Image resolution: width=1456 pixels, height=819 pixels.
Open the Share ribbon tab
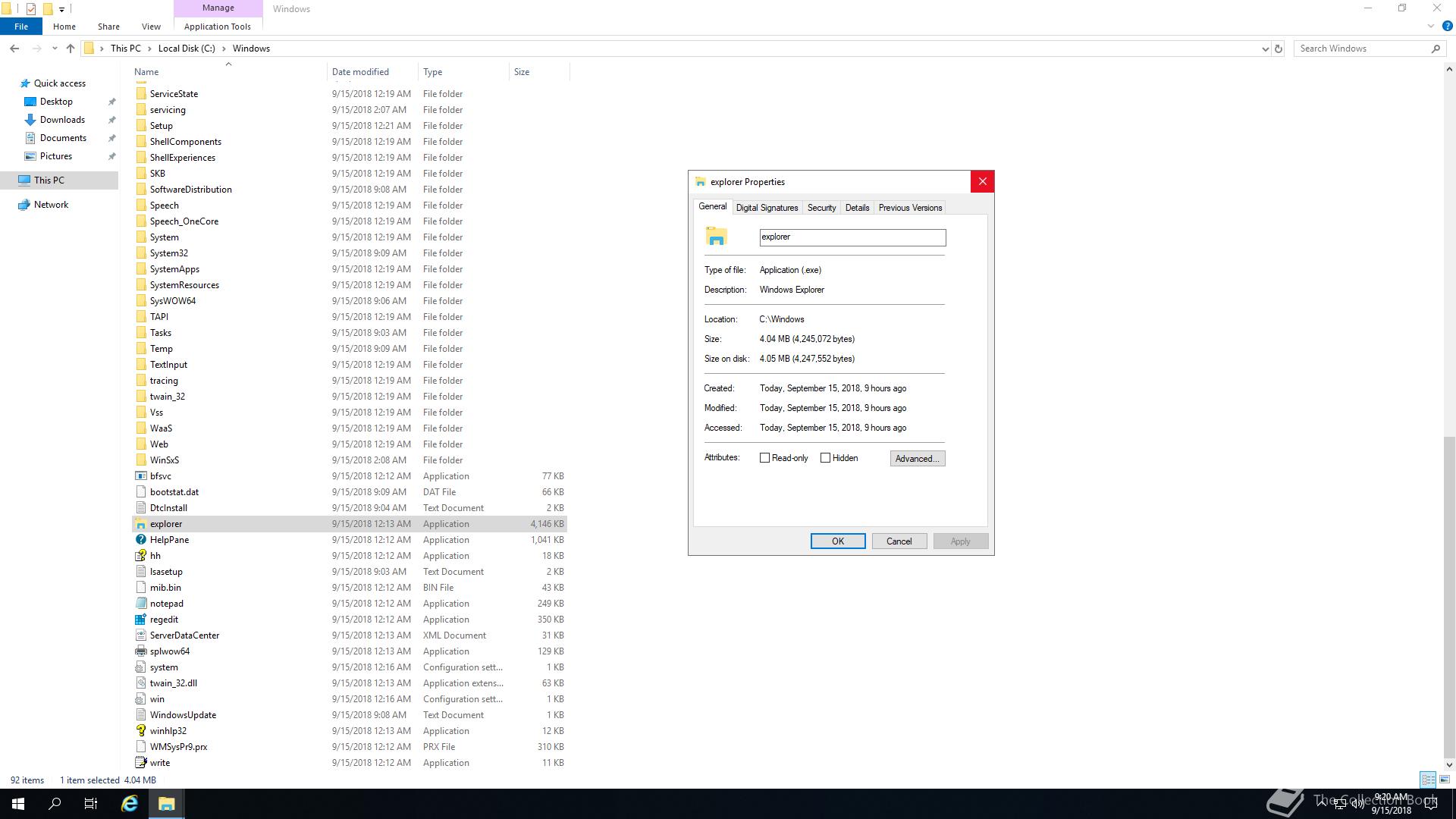pos(108,27)
